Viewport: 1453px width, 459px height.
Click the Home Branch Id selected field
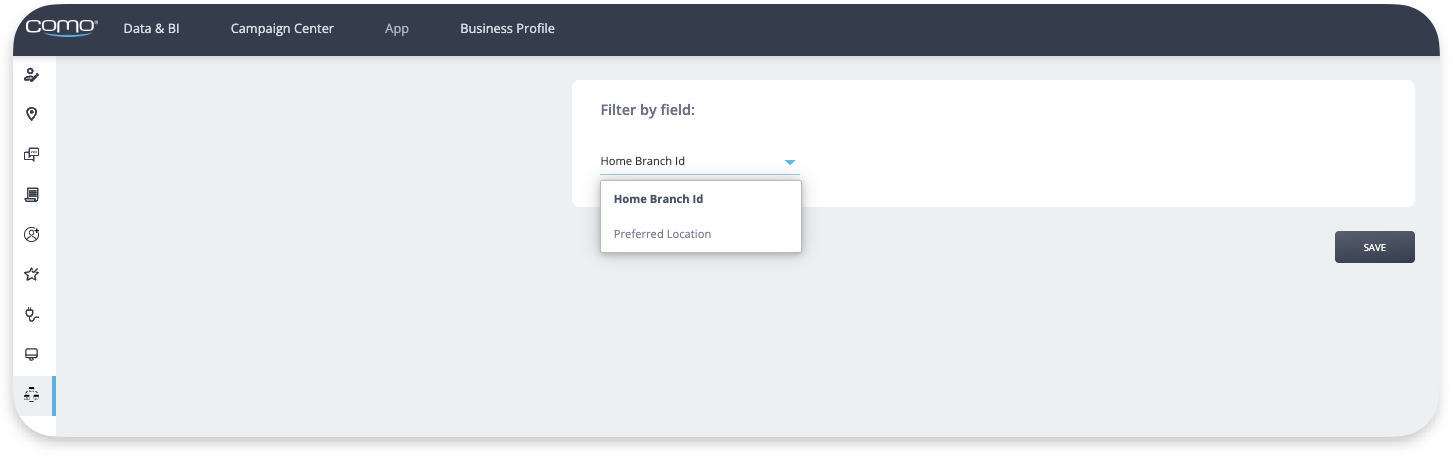click(700, 161)
